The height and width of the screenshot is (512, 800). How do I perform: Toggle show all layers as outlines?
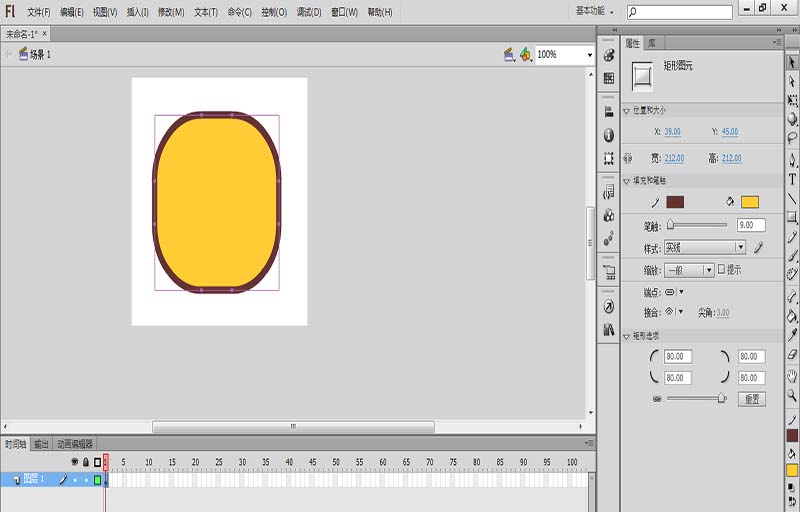click(x=97, y=462)
